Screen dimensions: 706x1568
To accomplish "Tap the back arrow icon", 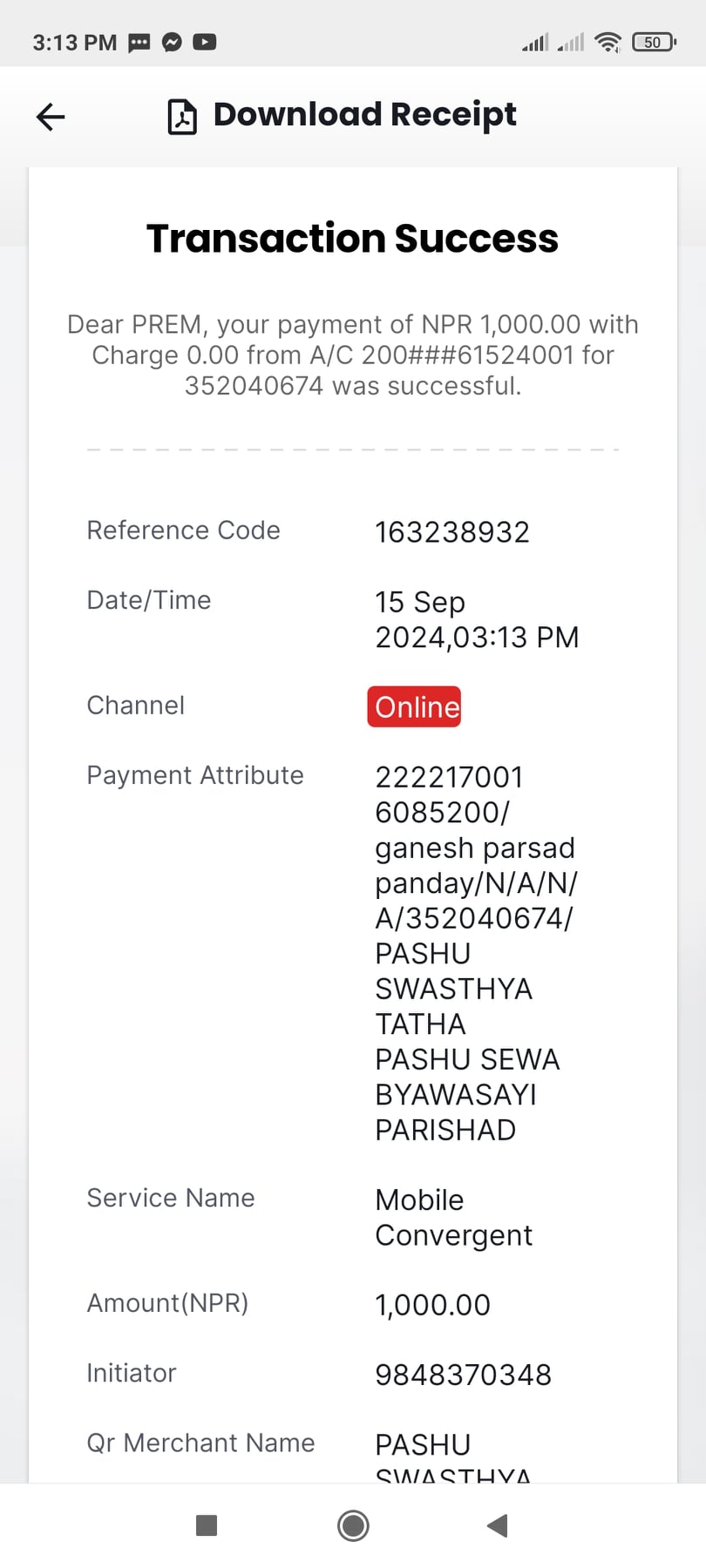I will point(51,116).
